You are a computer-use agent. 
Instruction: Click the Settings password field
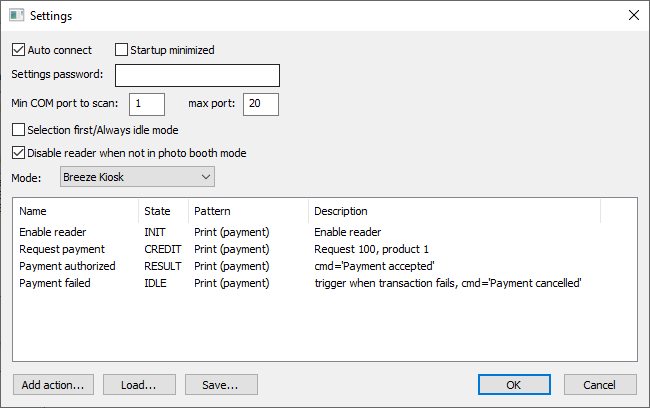click(197, 76)
